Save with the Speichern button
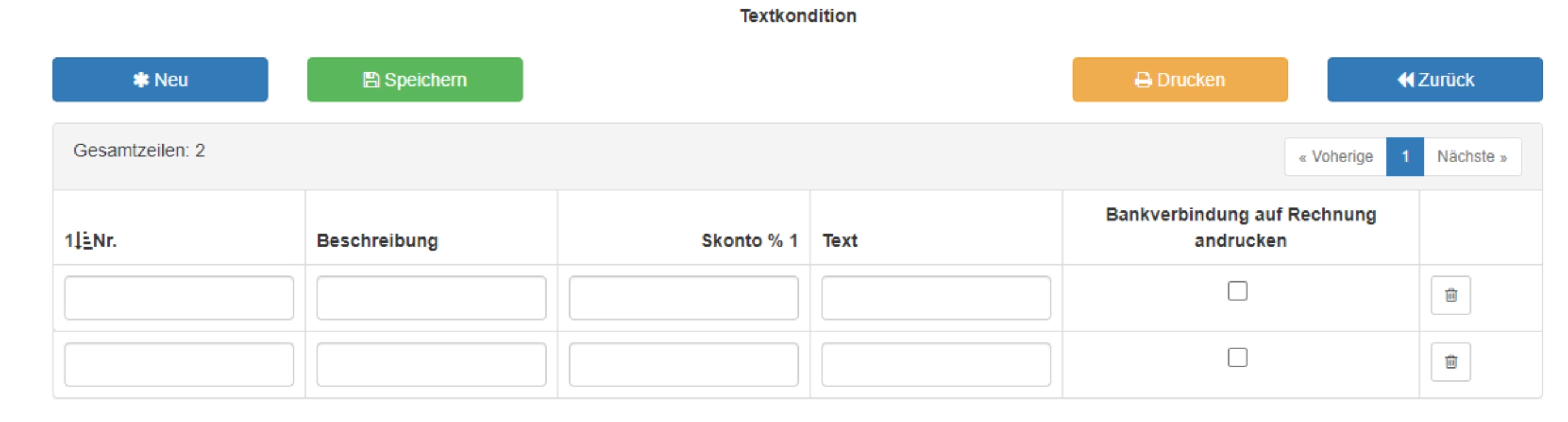This screenshot has width=1568, height=422. click(415, 80)
